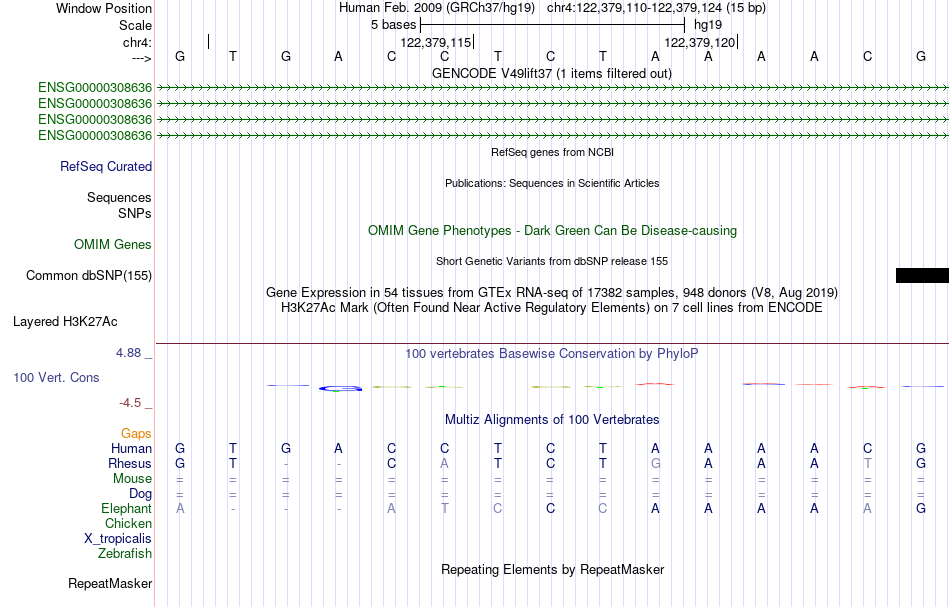This screenshot has height=607, width=950.
Task: Click the Window Position label
Action: click(104, 8)
